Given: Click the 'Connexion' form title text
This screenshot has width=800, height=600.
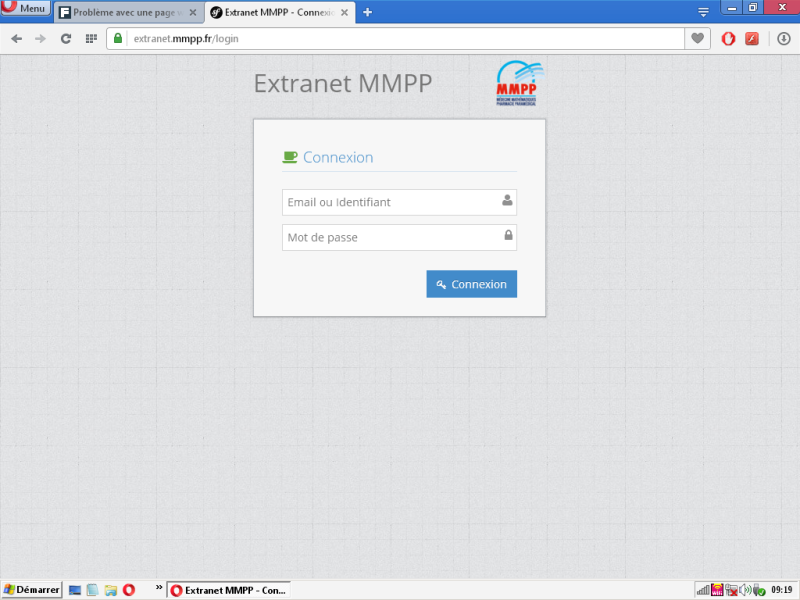Looking at the screenshot, I should (x=338, y=157).
